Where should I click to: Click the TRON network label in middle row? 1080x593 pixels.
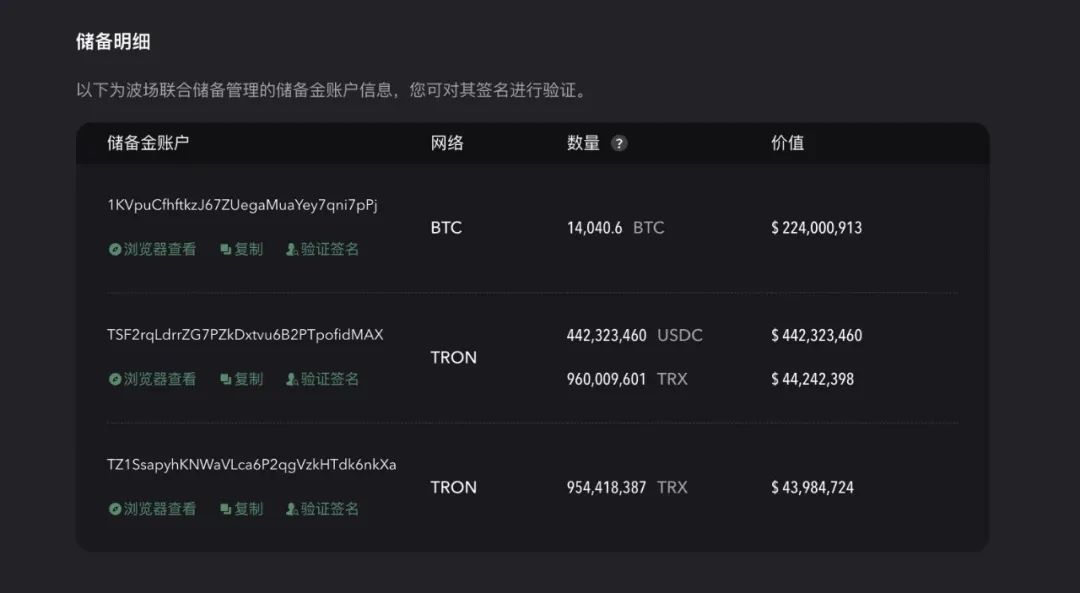(x=453, y=357)
